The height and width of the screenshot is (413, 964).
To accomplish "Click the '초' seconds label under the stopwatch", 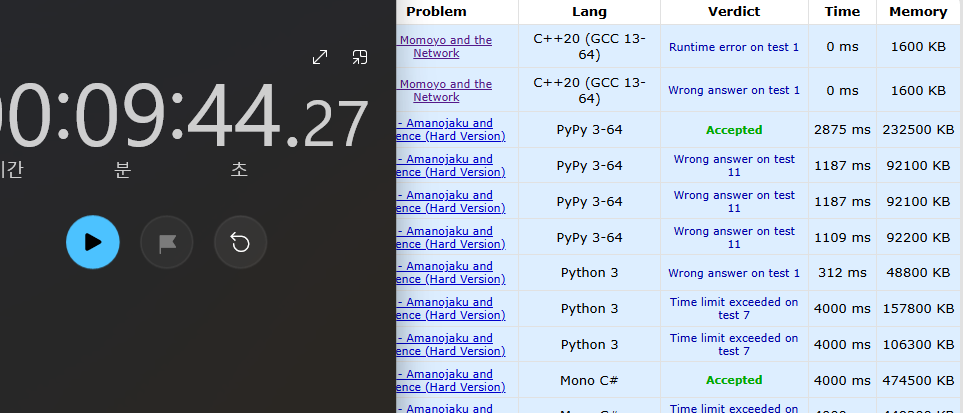I will point(239,170).
